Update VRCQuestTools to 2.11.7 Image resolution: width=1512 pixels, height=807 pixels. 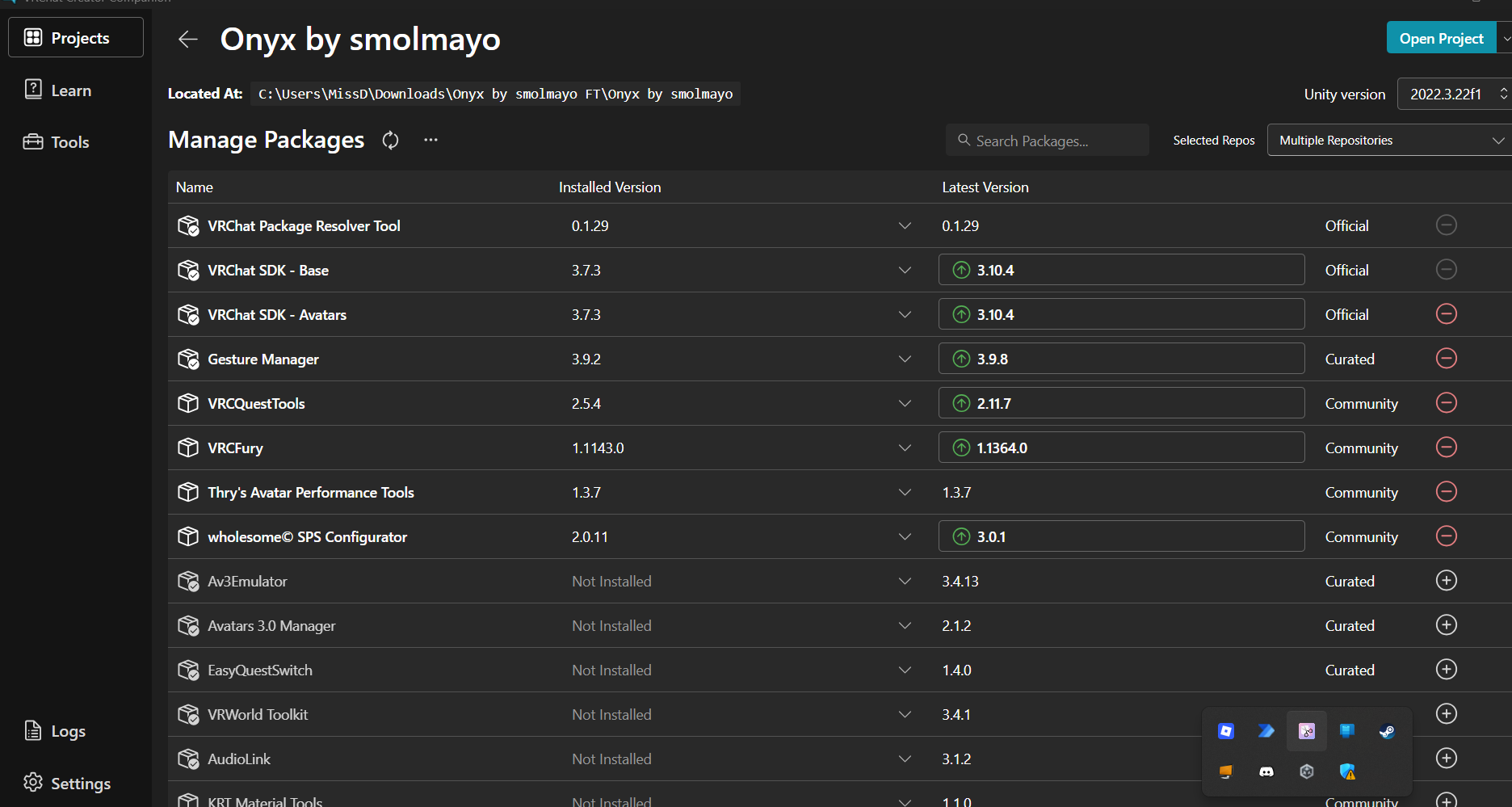(x=1121, y=403)
